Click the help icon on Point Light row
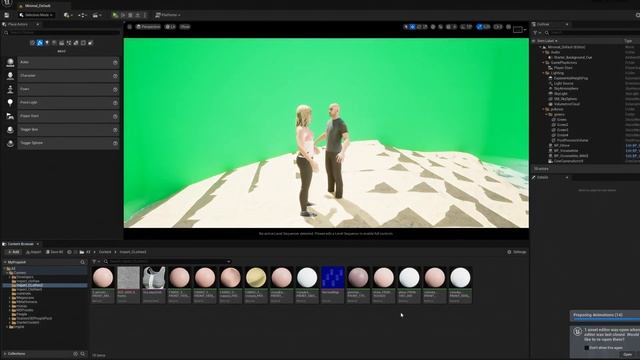The image size is (640, 360). [115, 103]
